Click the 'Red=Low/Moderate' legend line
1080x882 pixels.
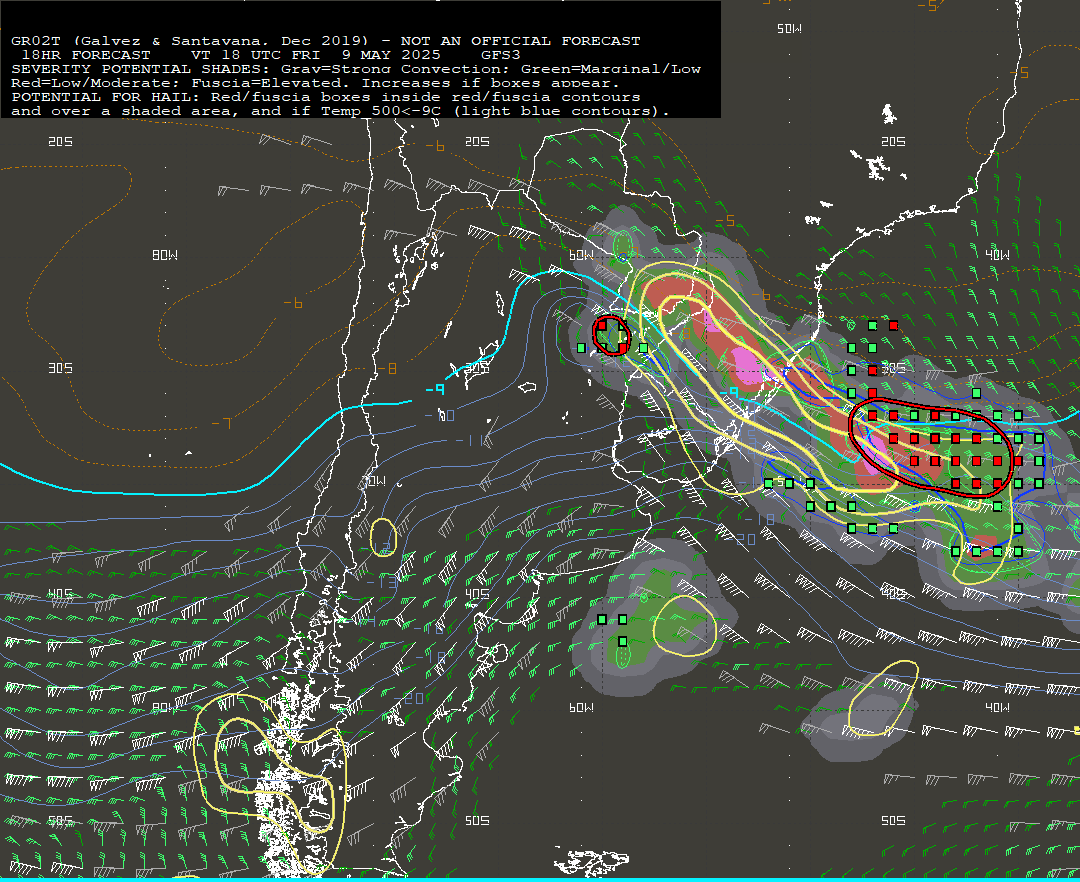click(315, 83)
